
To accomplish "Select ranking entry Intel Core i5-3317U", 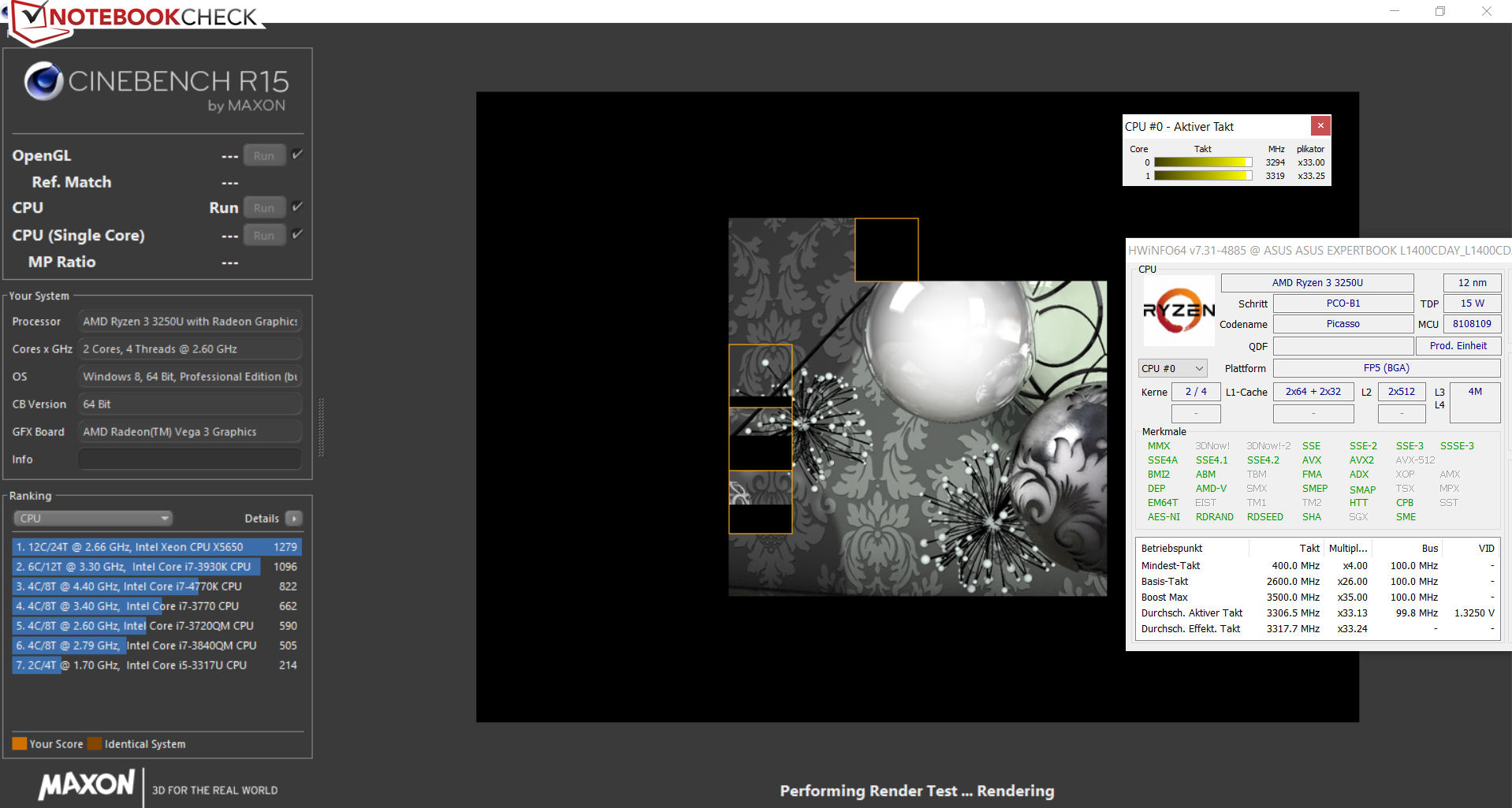I will click(157, 665).
